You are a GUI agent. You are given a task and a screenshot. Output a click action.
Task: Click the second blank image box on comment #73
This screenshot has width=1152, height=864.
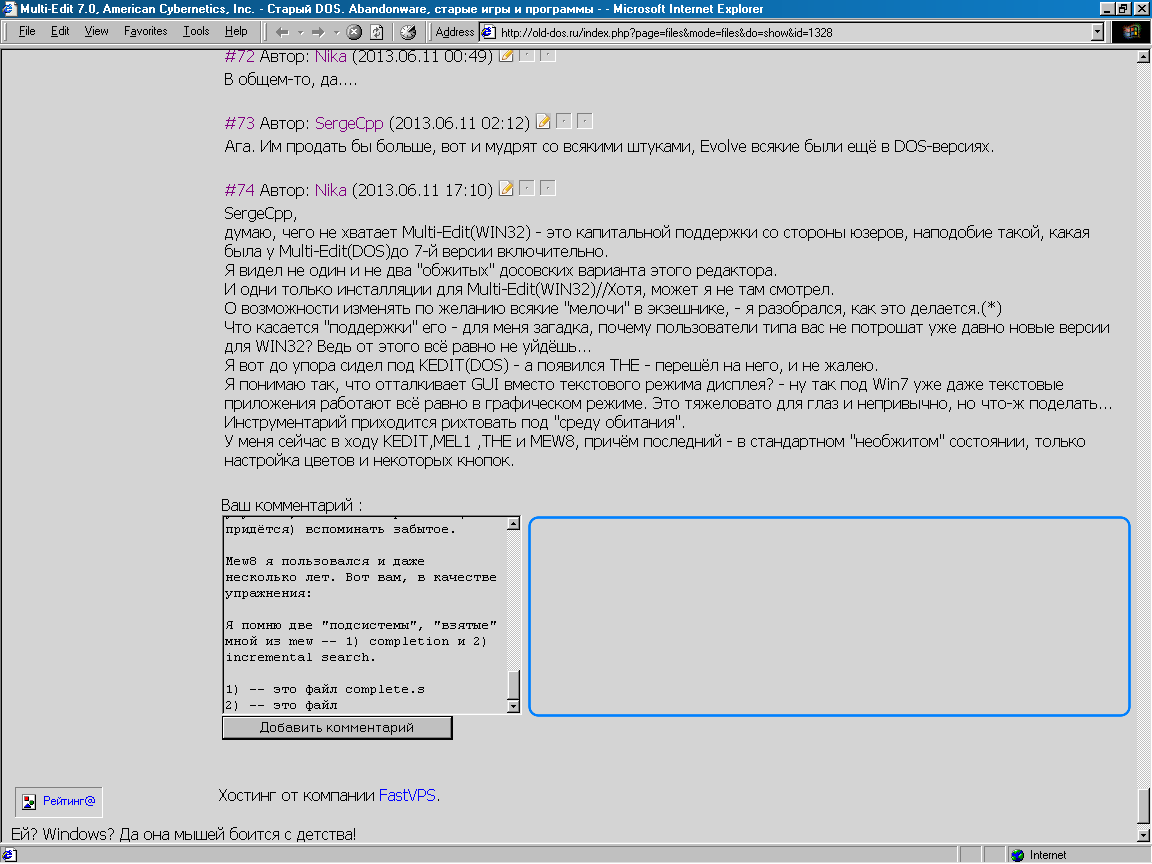[584, 120]
